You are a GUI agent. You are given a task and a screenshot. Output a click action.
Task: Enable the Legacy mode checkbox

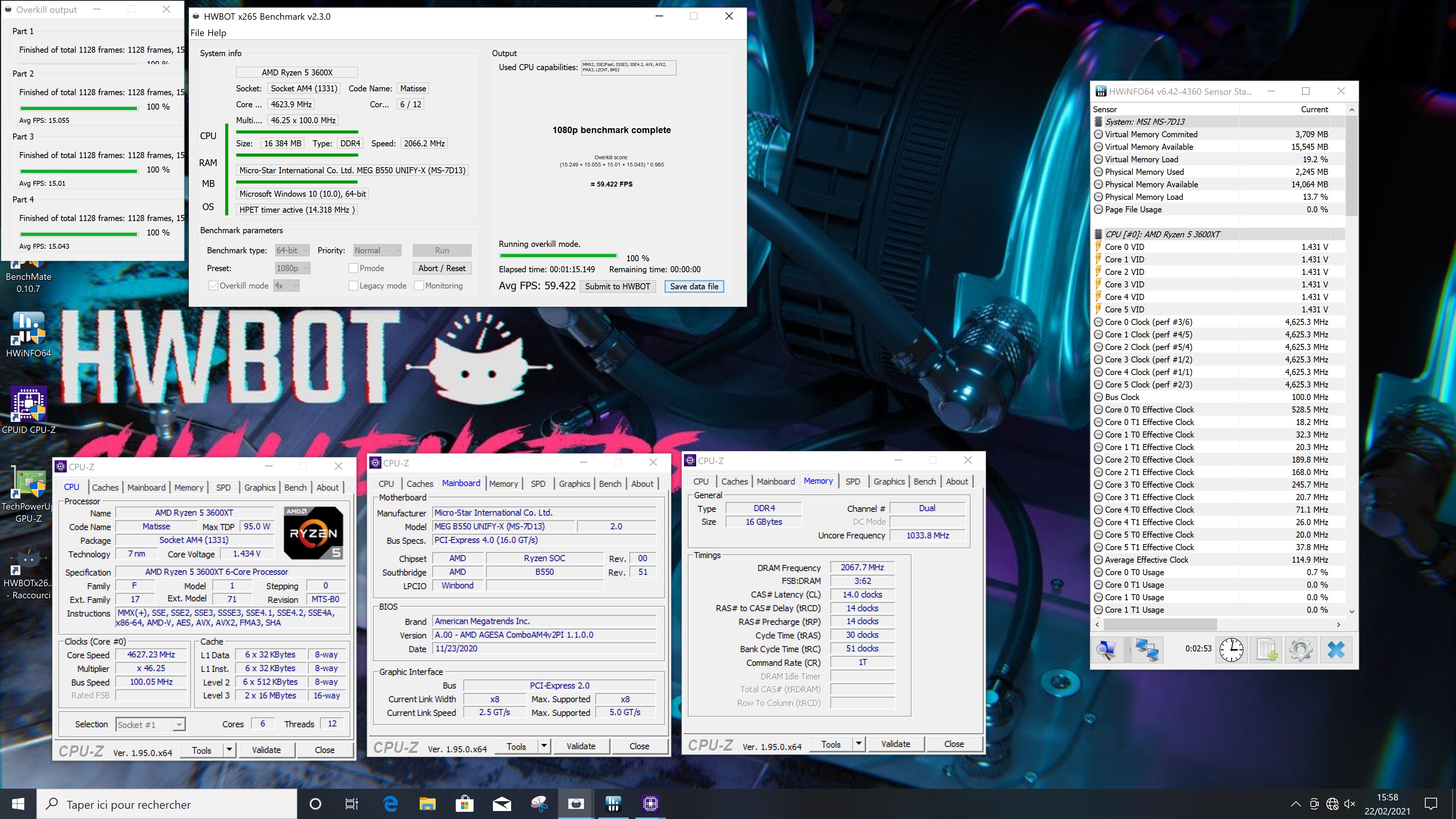353,286
